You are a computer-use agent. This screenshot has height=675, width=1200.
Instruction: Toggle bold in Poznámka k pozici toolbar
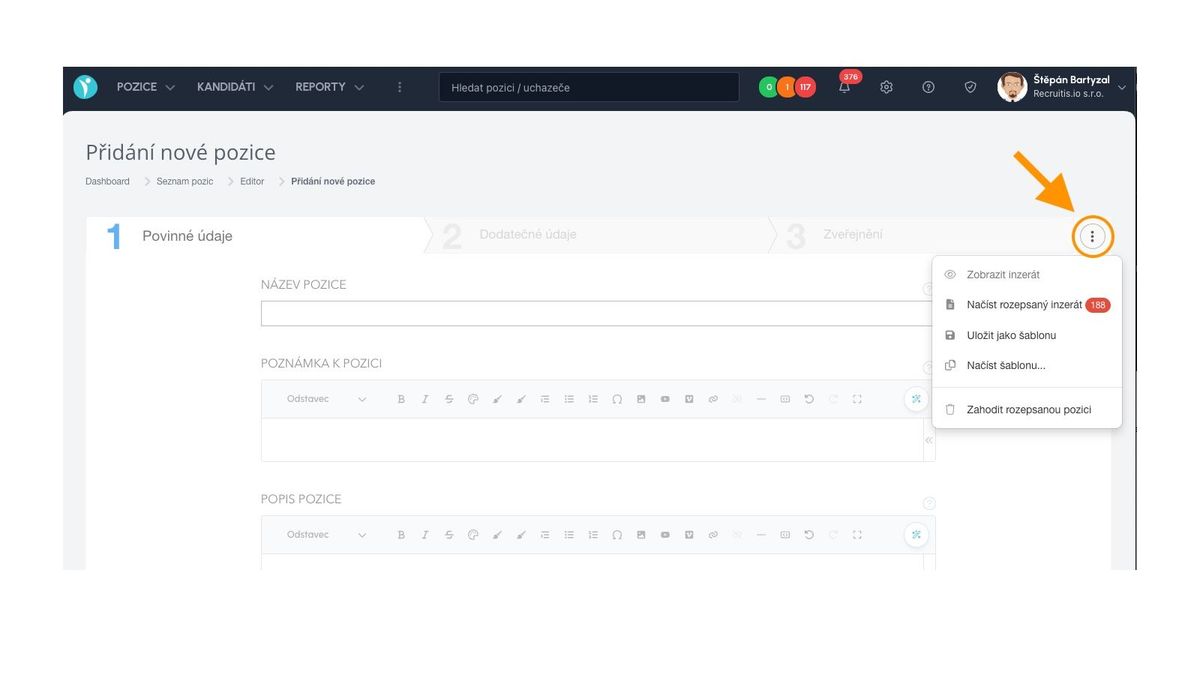(401, 399)
